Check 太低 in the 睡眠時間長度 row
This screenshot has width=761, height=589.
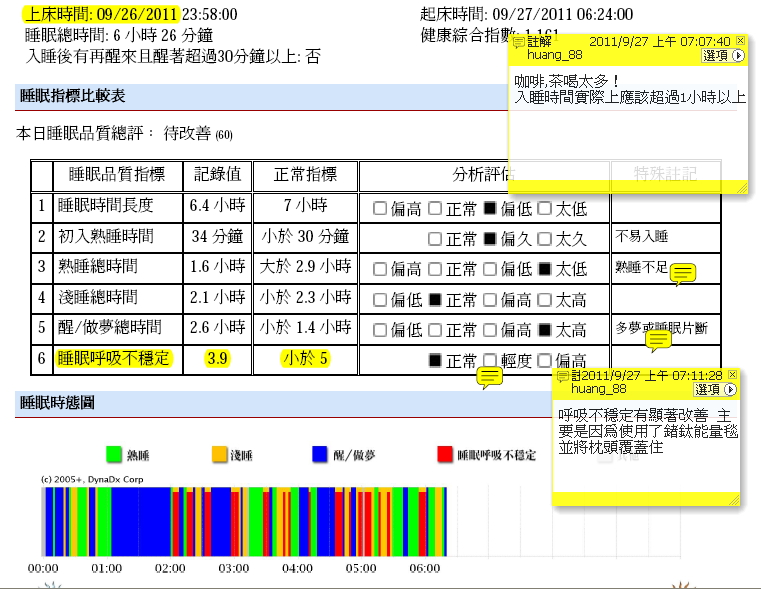click(545, 209)
